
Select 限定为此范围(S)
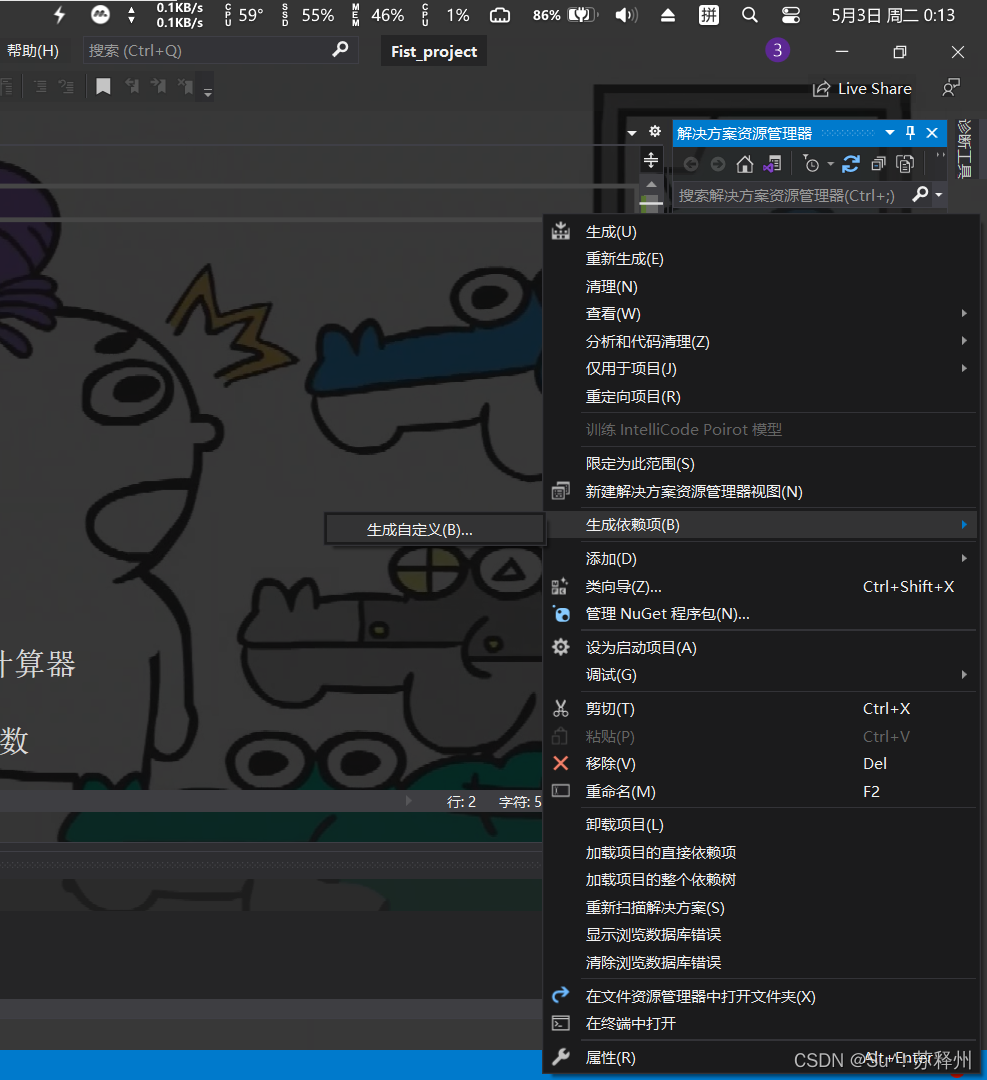[x=761, y=464]
